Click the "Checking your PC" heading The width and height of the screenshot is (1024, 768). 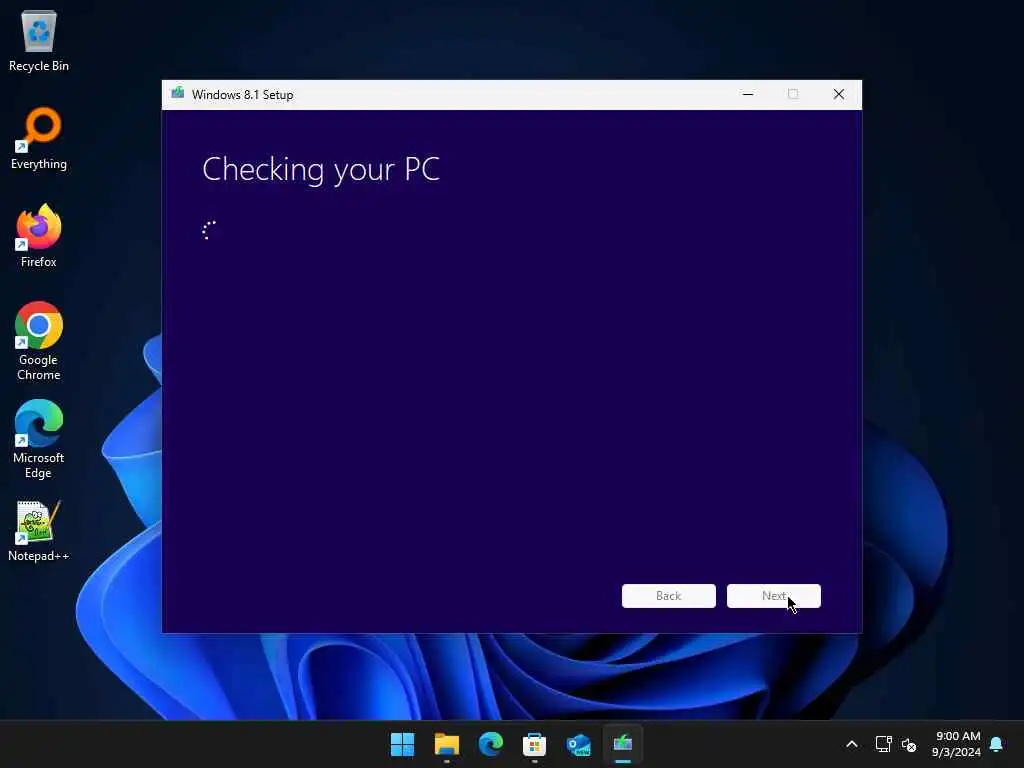coord(321,170)
